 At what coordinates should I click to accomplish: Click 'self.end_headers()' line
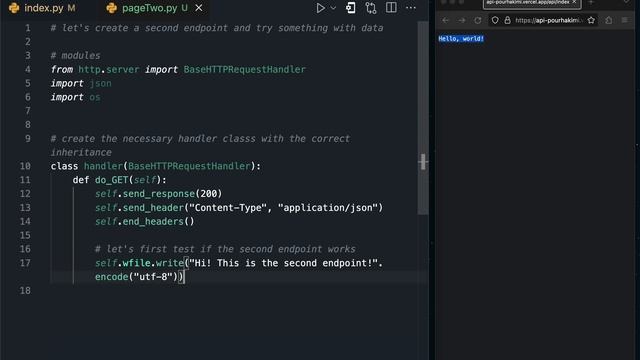[144, 221]
